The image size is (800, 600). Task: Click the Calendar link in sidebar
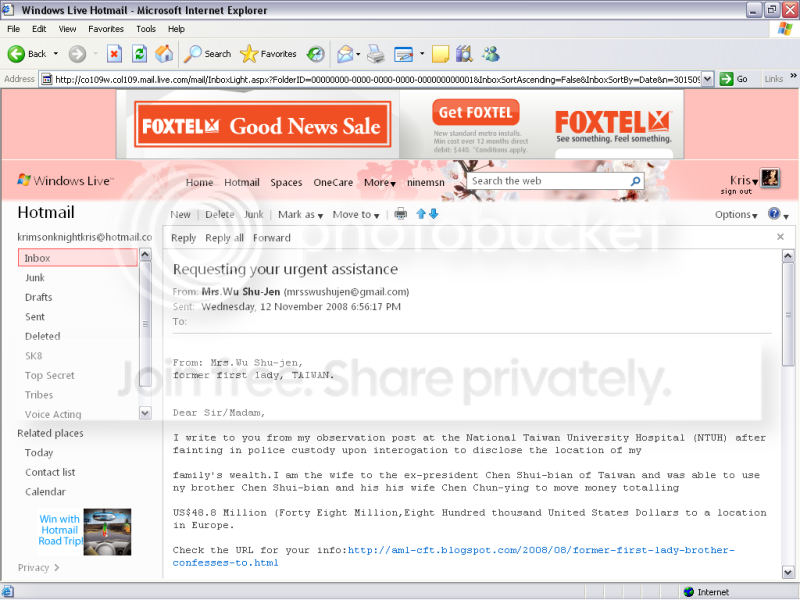click(45, 492)
